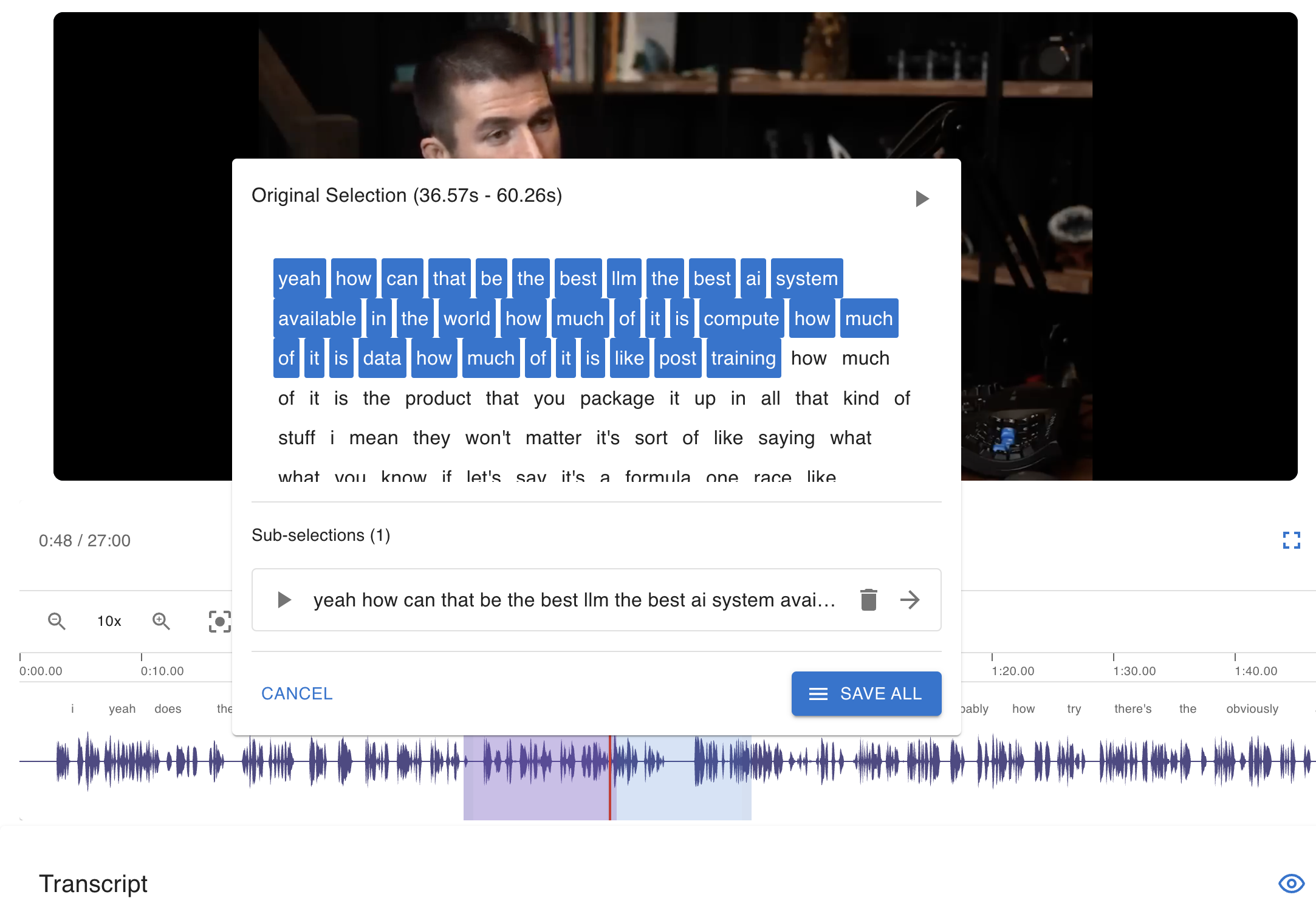Delete the sub-selection with trash icon

pos(869,600)
